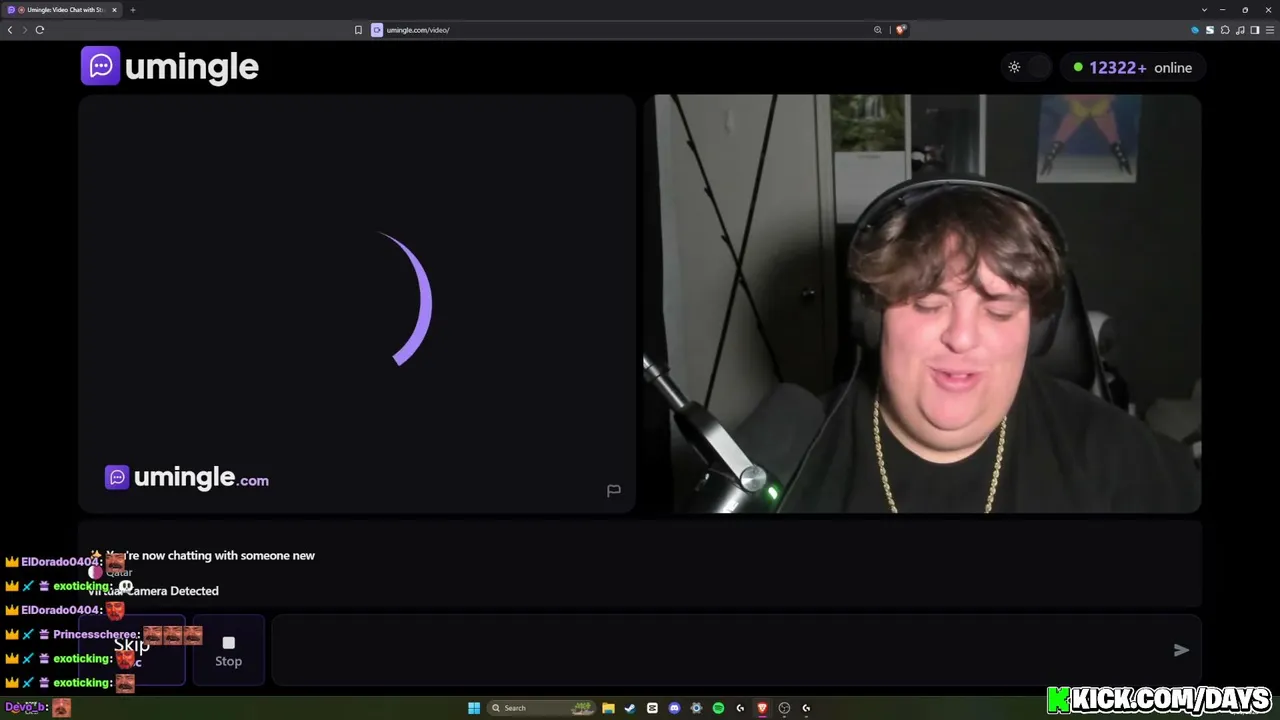Click the loading stranger video panel
1280x720 pixels.
point(357,304)
